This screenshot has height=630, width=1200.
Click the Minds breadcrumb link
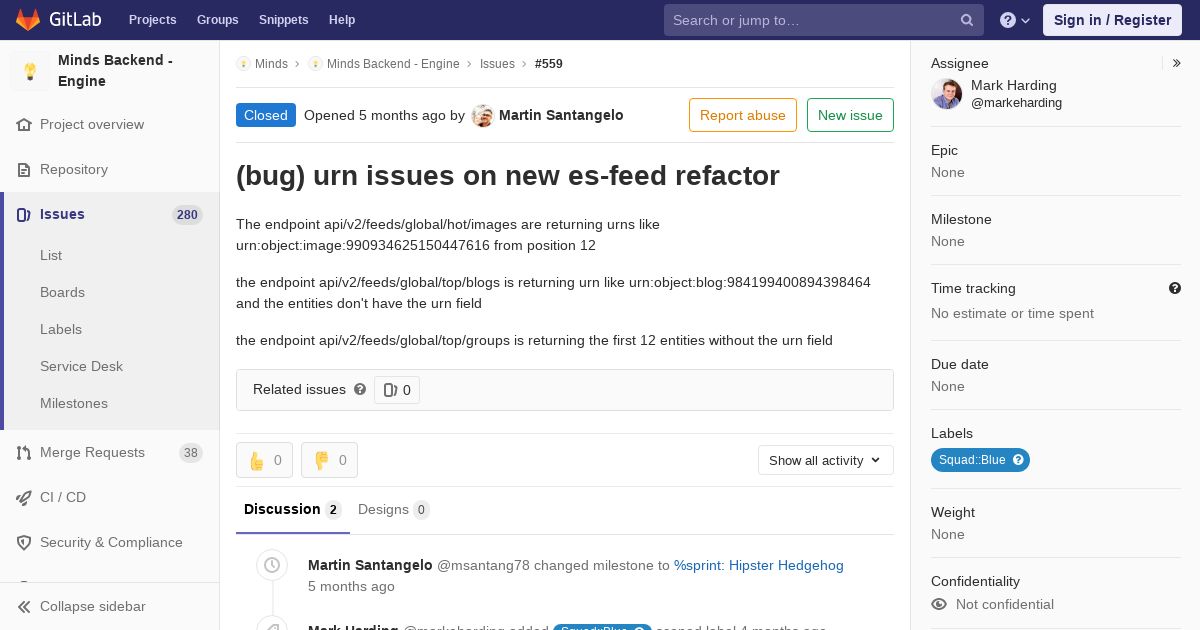click(271, 64)
